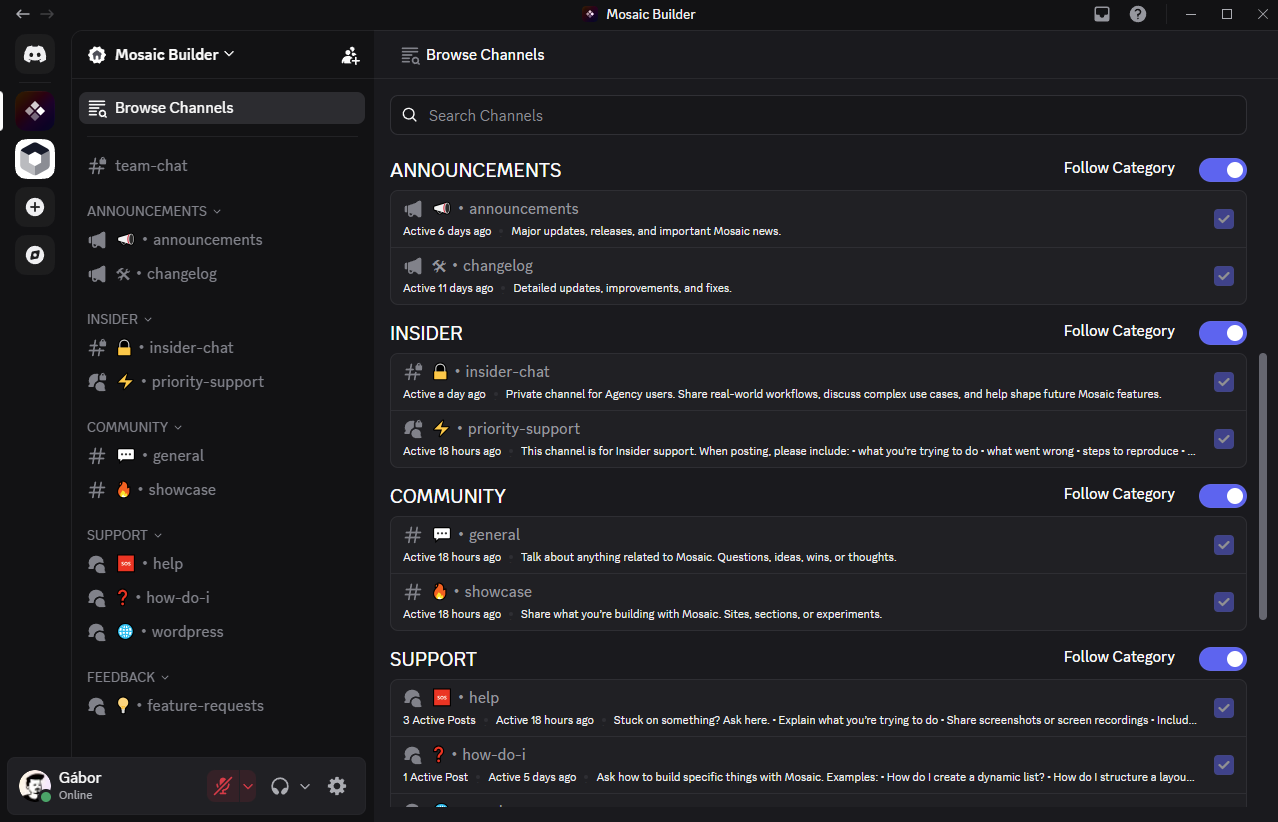Click the add a server plus icon
The width and height of the screenshot is (1278, 822).
pos(35,207)
